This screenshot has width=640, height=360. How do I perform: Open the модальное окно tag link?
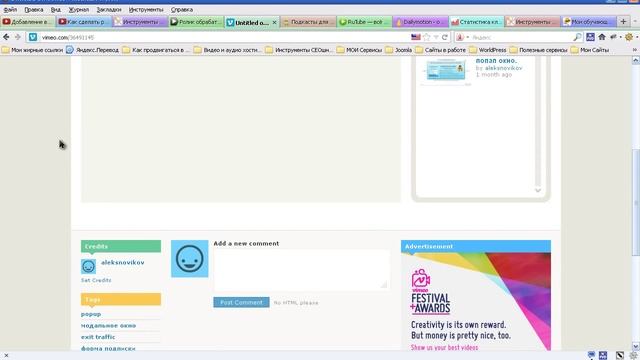pos(109,325)
